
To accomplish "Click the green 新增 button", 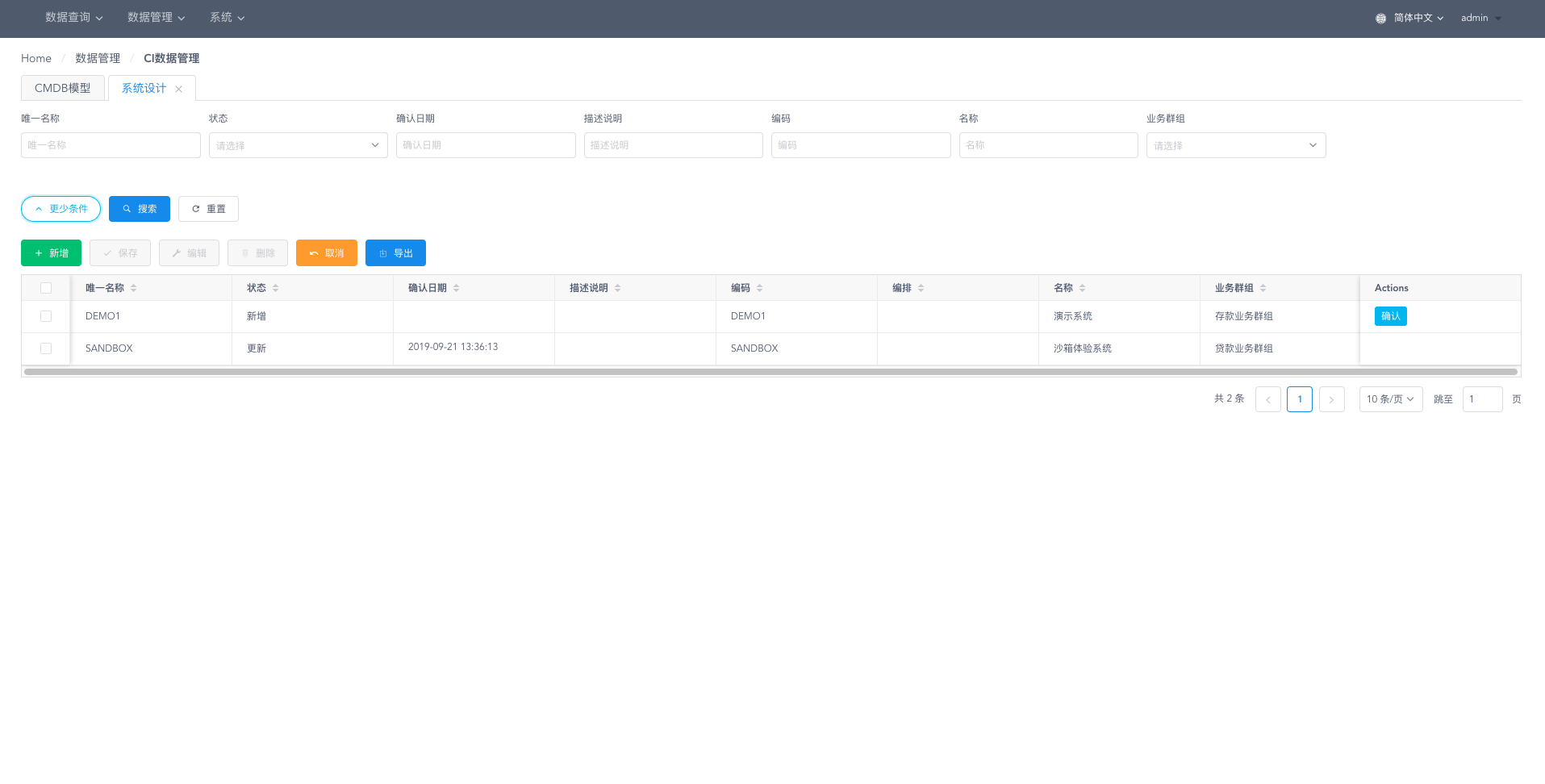I will 52,253.
